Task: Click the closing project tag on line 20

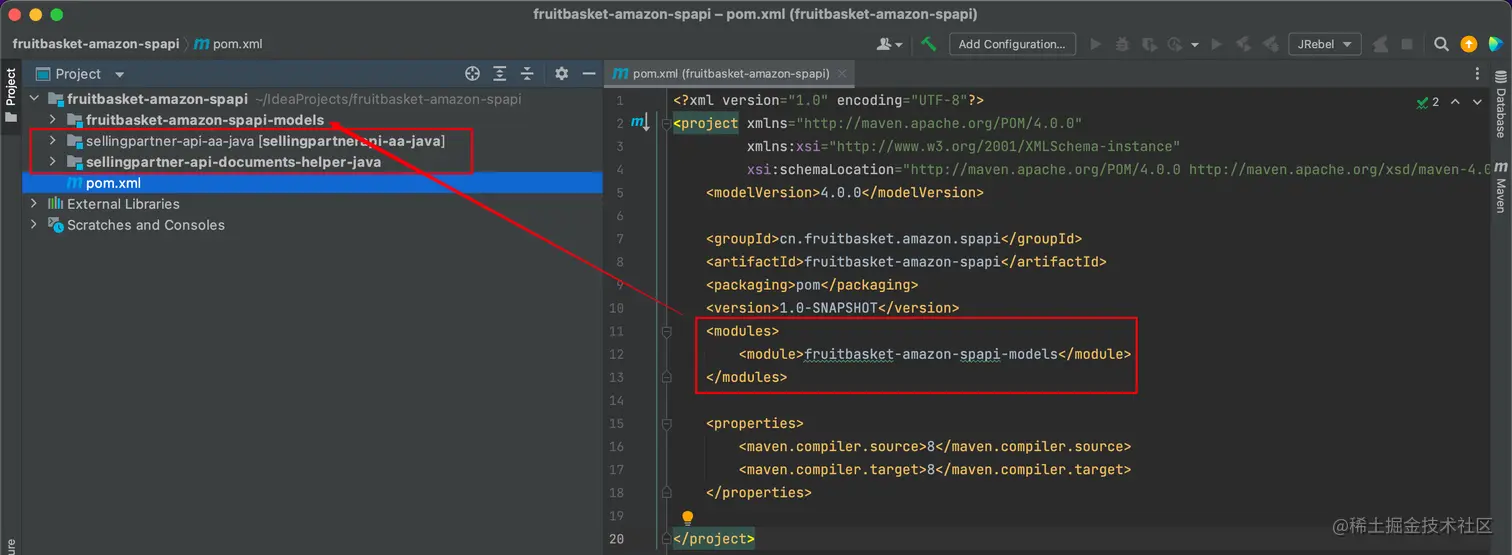Action: click(714, 538)
